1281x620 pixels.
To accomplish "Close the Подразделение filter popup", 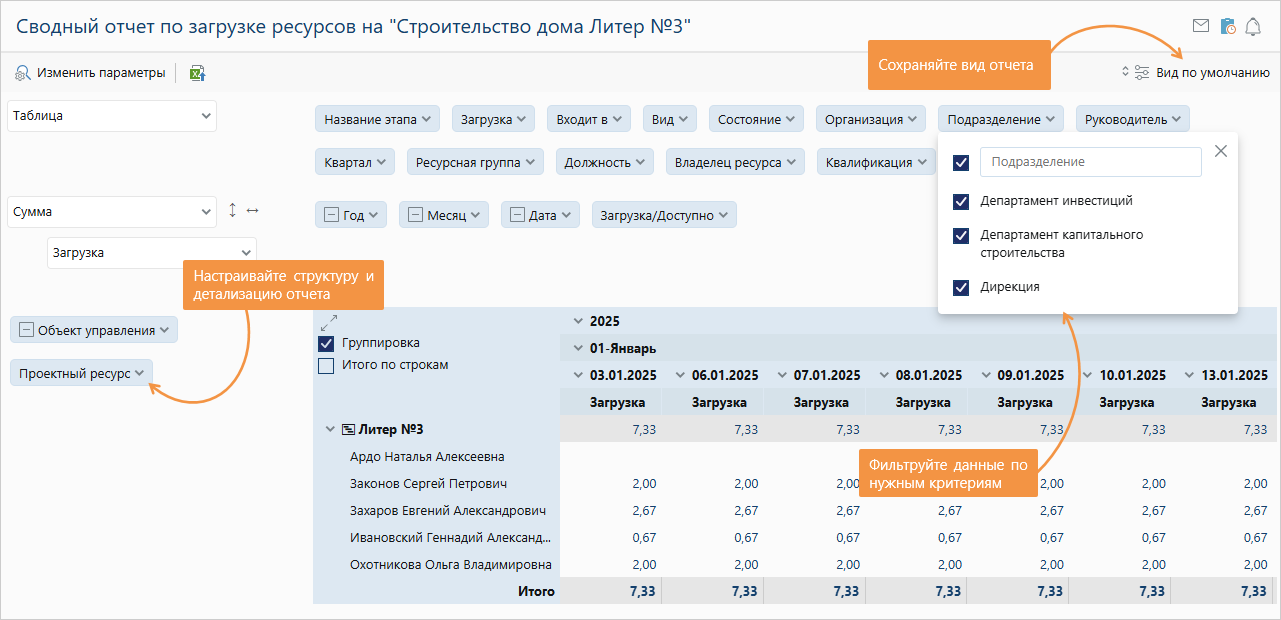I will pyautogui.click(x=1220, y=151).
